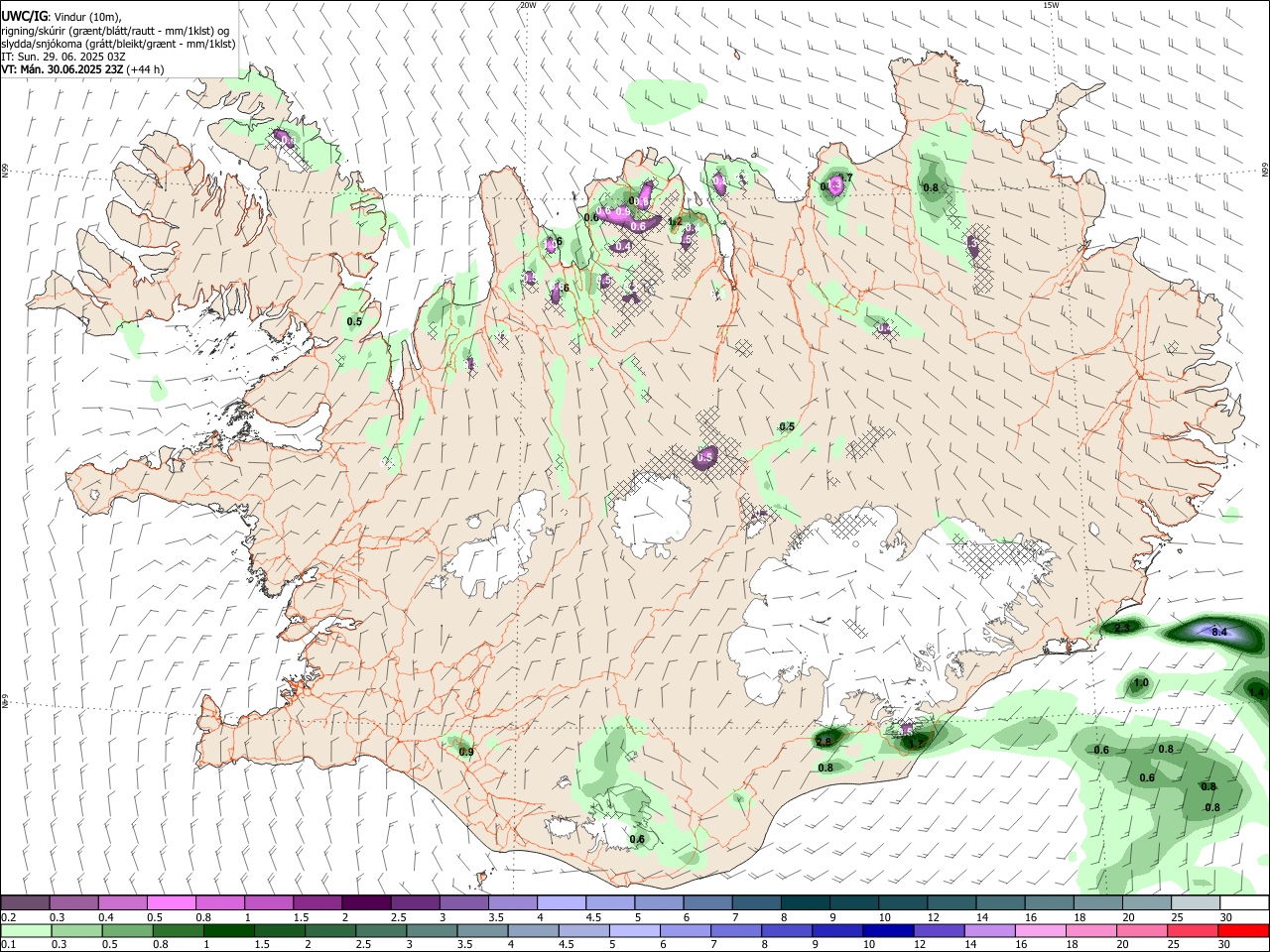Click the '0.2' label on the snow scale
Screen dimensions: 1270x952
[9, 917]
